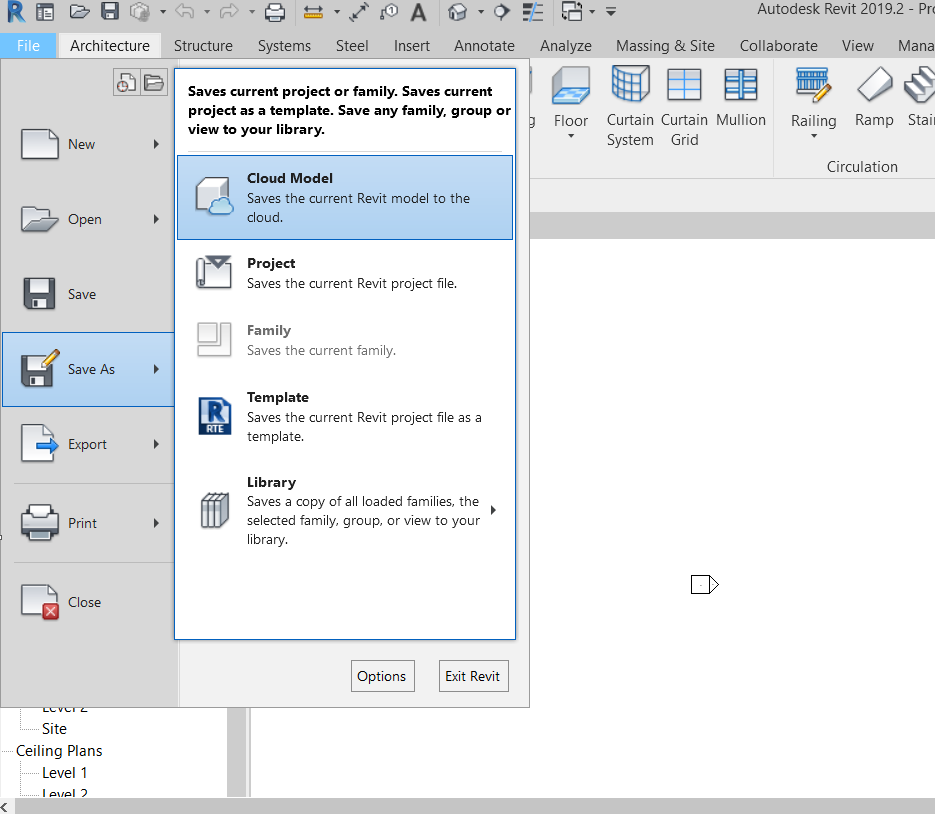Click the Print icon in quick access toolbar
Screen dimensions: 935x814
(x=275, y=11)
